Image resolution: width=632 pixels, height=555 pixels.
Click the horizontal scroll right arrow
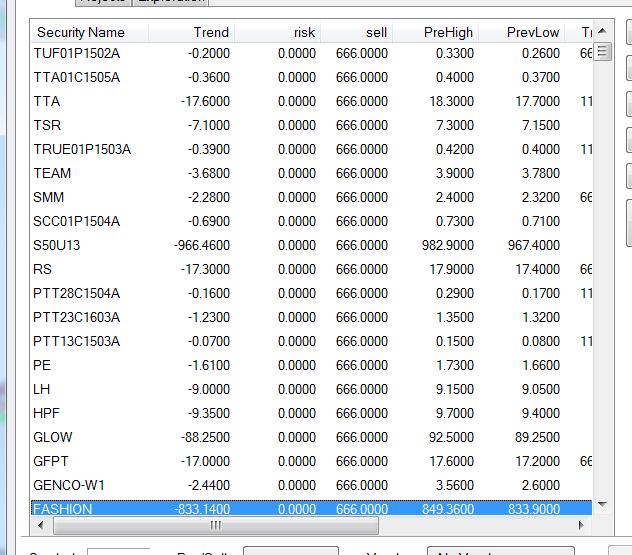point(581,525)
